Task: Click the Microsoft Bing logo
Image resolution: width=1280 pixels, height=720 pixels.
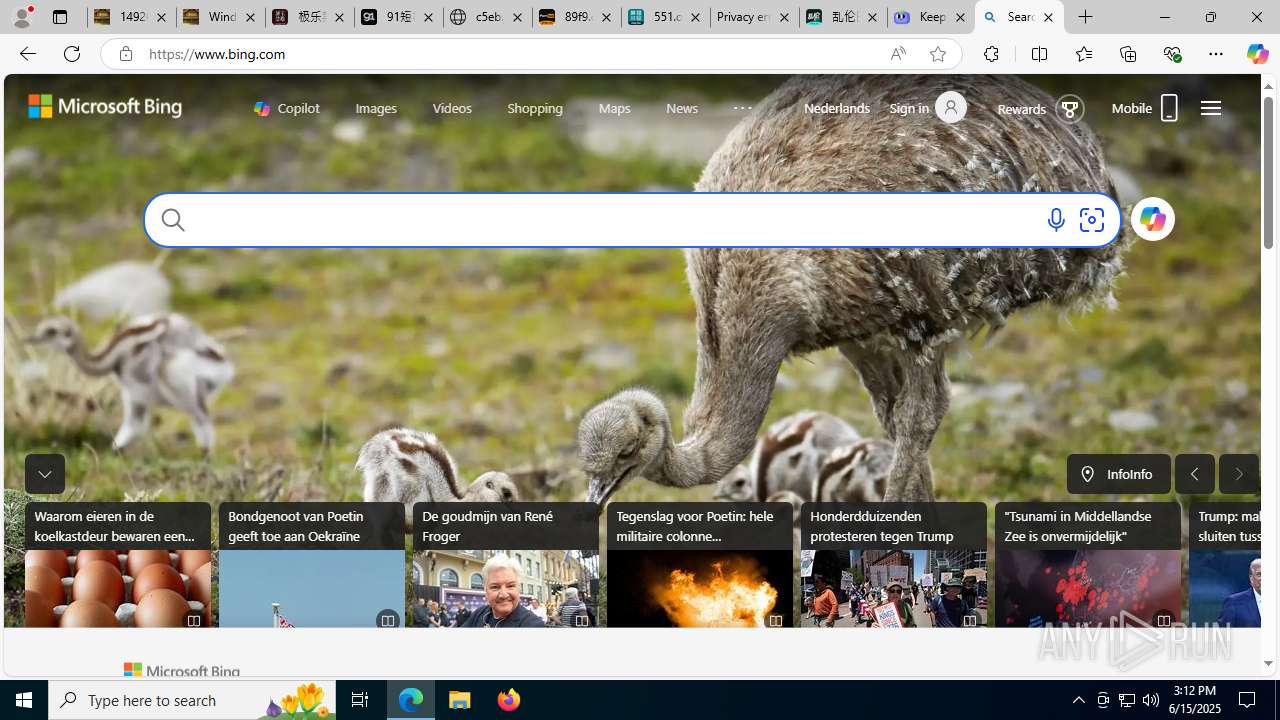Action: click(105, 107)
